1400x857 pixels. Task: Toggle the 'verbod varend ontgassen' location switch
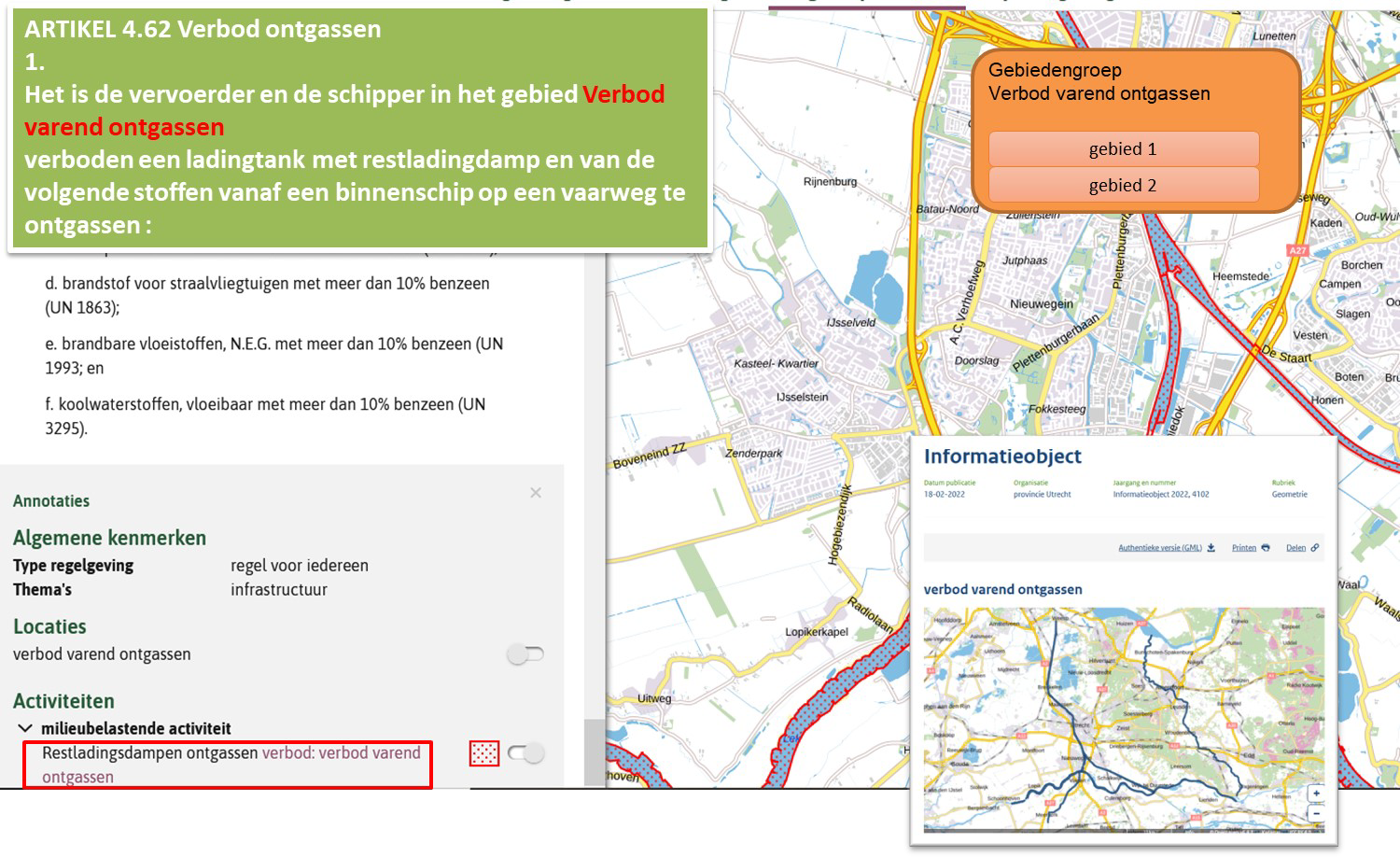(525, 654)
